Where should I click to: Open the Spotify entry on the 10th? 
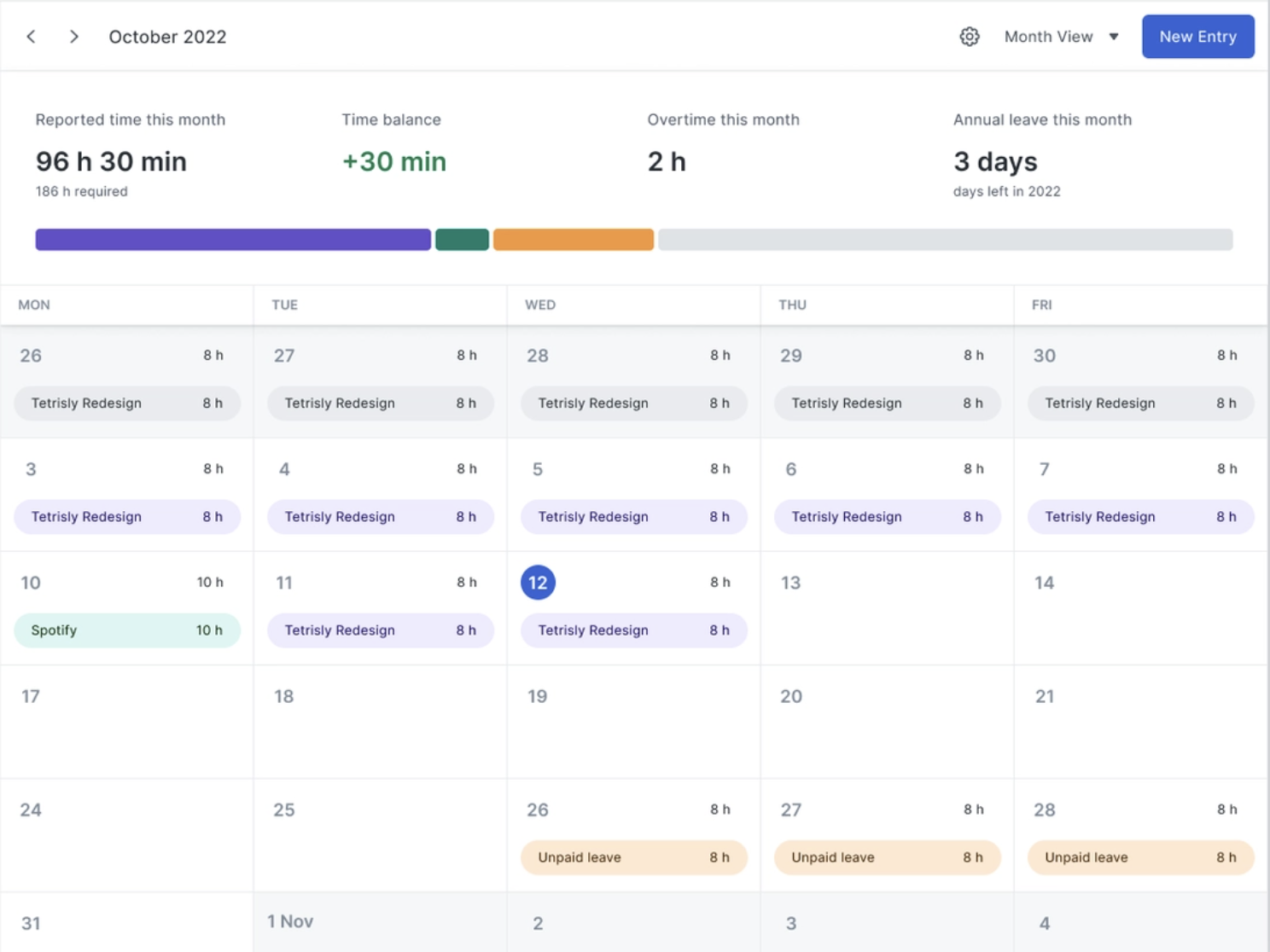(x=126, y=630)
